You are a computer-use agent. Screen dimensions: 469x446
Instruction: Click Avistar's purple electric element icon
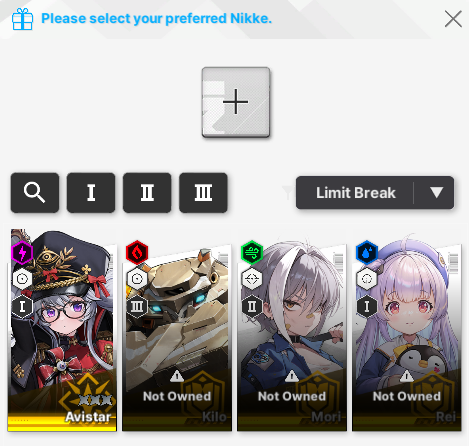click(x=22, y=253)
